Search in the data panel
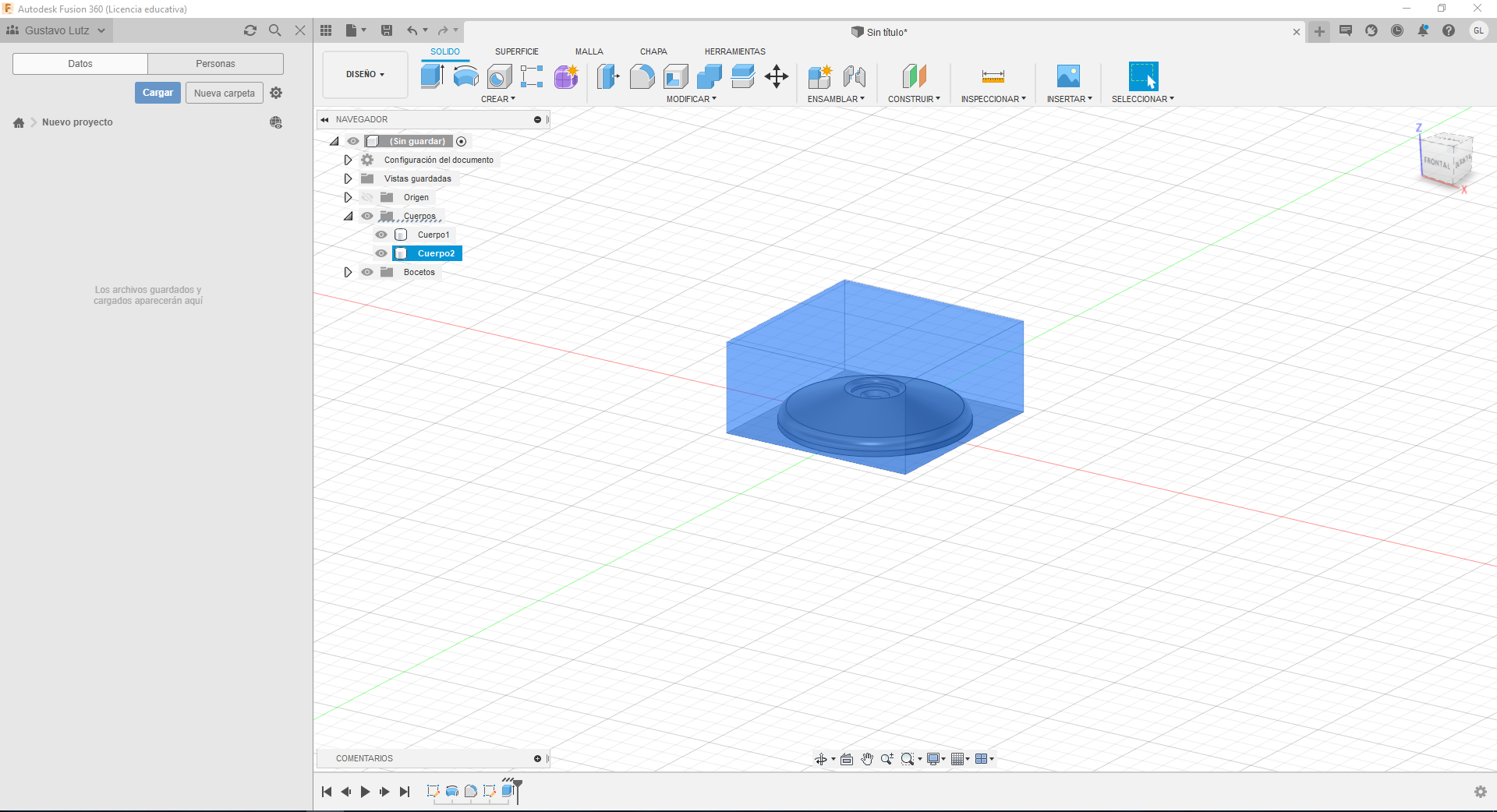The width and height of the screenshot is (1497, 812). tap(274, 30)
